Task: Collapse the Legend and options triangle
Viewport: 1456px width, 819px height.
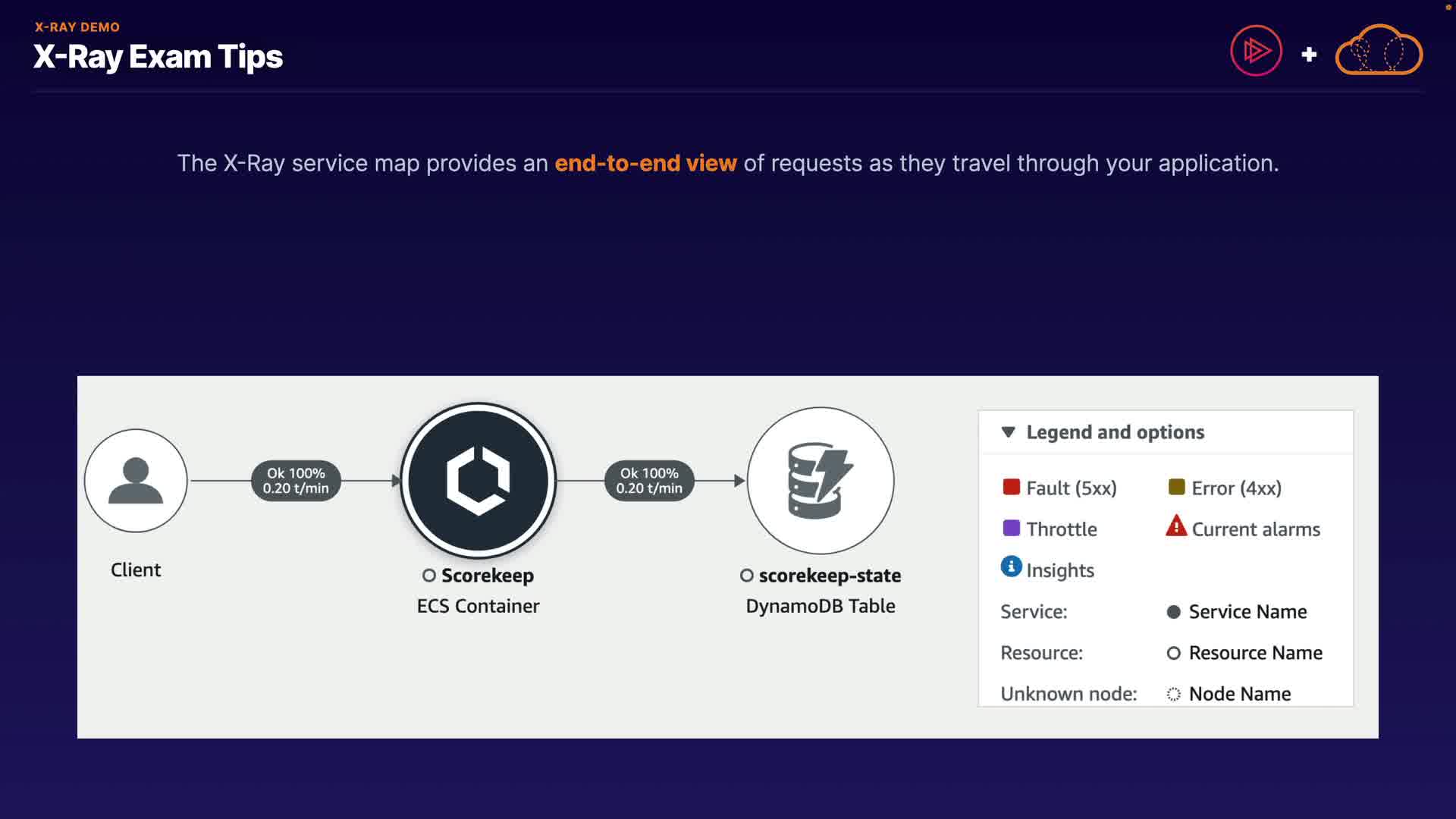Action: pos(1008,432)
